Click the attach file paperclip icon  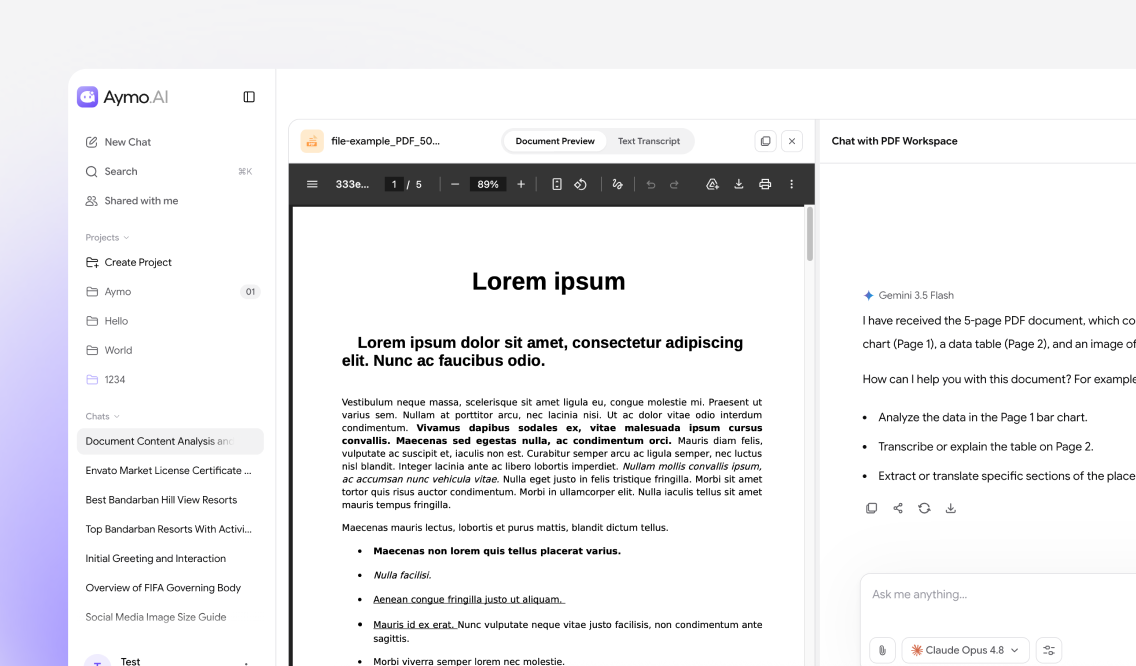pyautogui.click(x=882, y=650)
